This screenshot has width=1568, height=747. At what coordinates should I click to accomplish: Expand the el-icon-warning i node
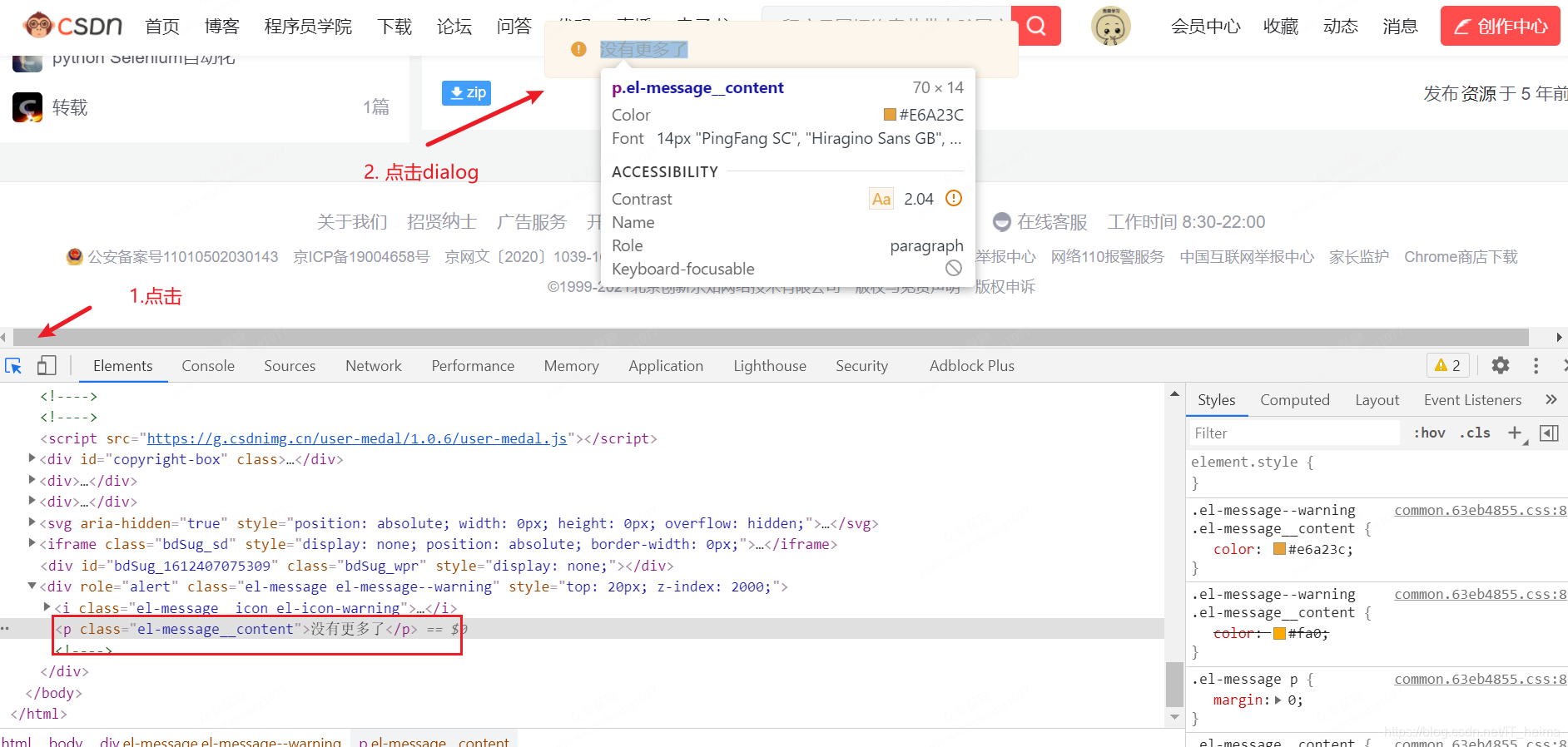[47, 607]
